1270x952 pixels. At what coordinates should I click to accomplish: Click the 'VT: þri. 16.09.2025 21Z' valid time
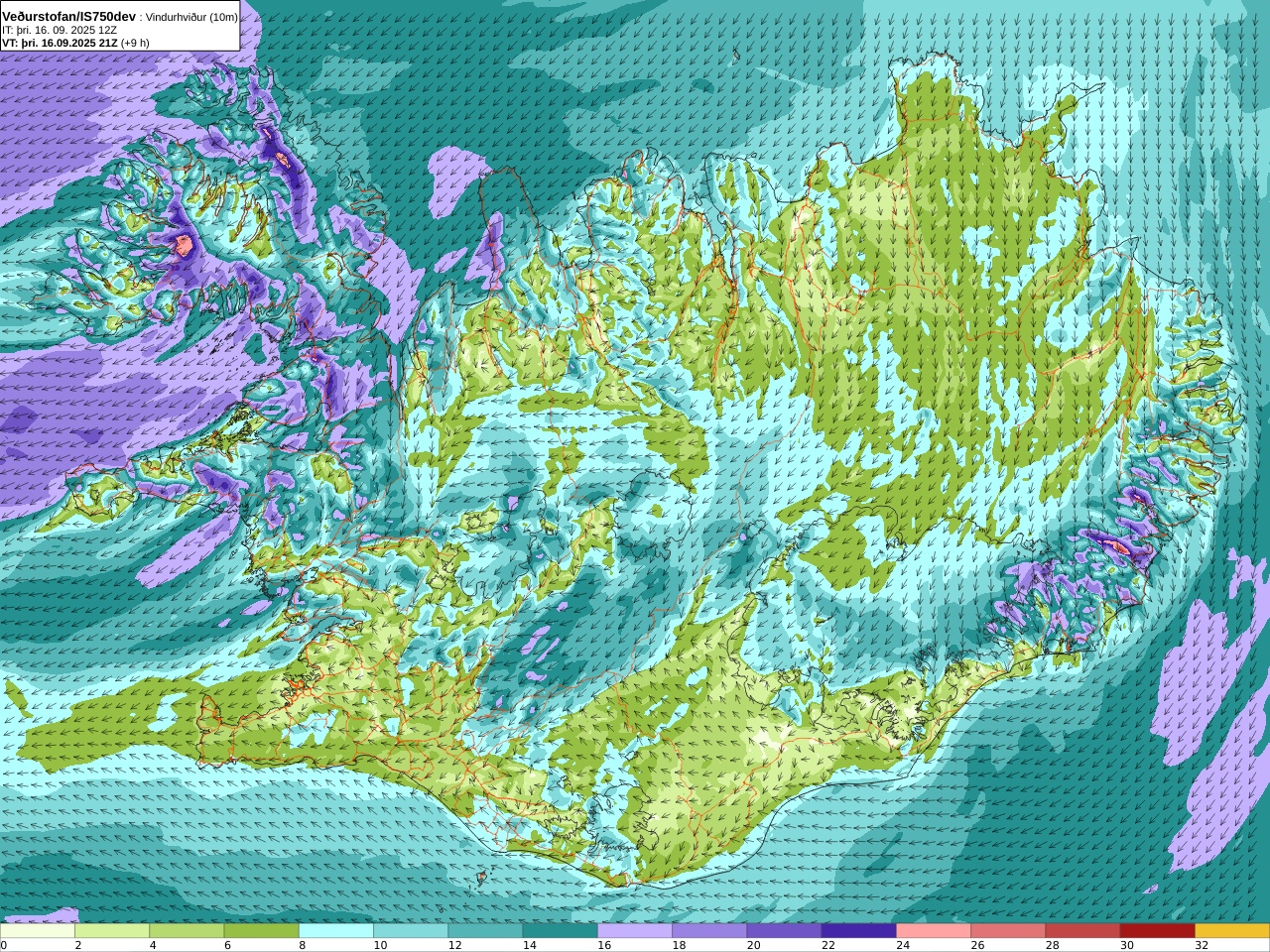click(60, 43)
